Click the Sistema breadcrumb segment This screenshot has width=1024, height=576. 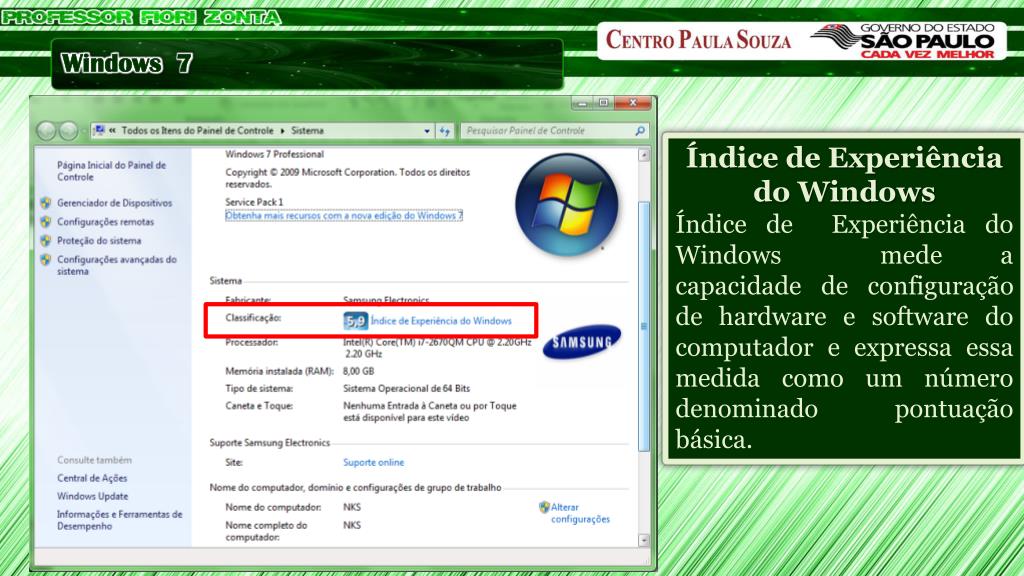click(307, 131)
